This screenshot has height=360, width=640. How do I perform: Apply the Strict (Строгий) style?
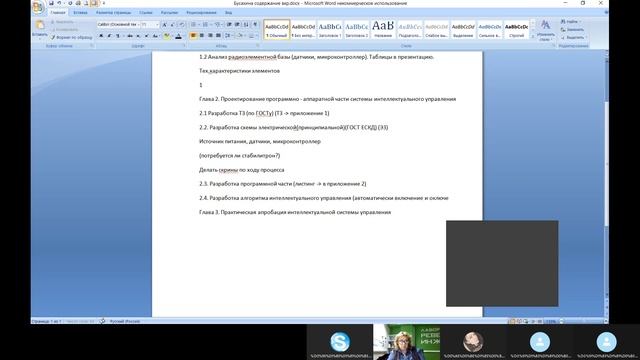coord(516,29)
